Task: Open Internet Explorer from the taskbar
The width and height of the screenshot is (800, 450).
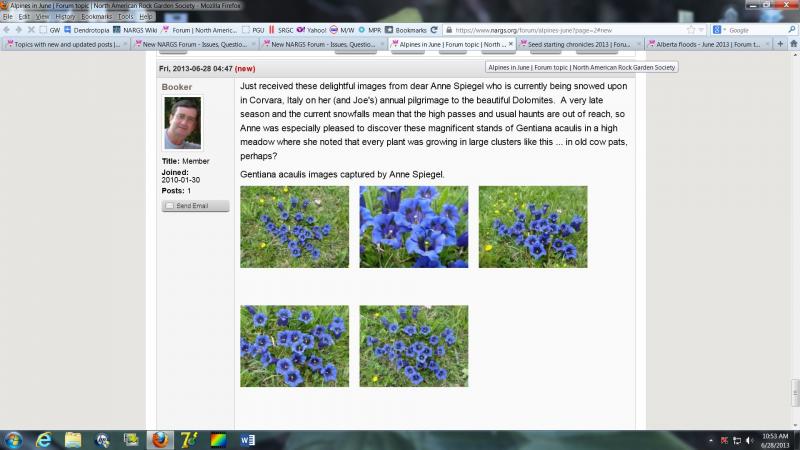Action: [44, 438]
